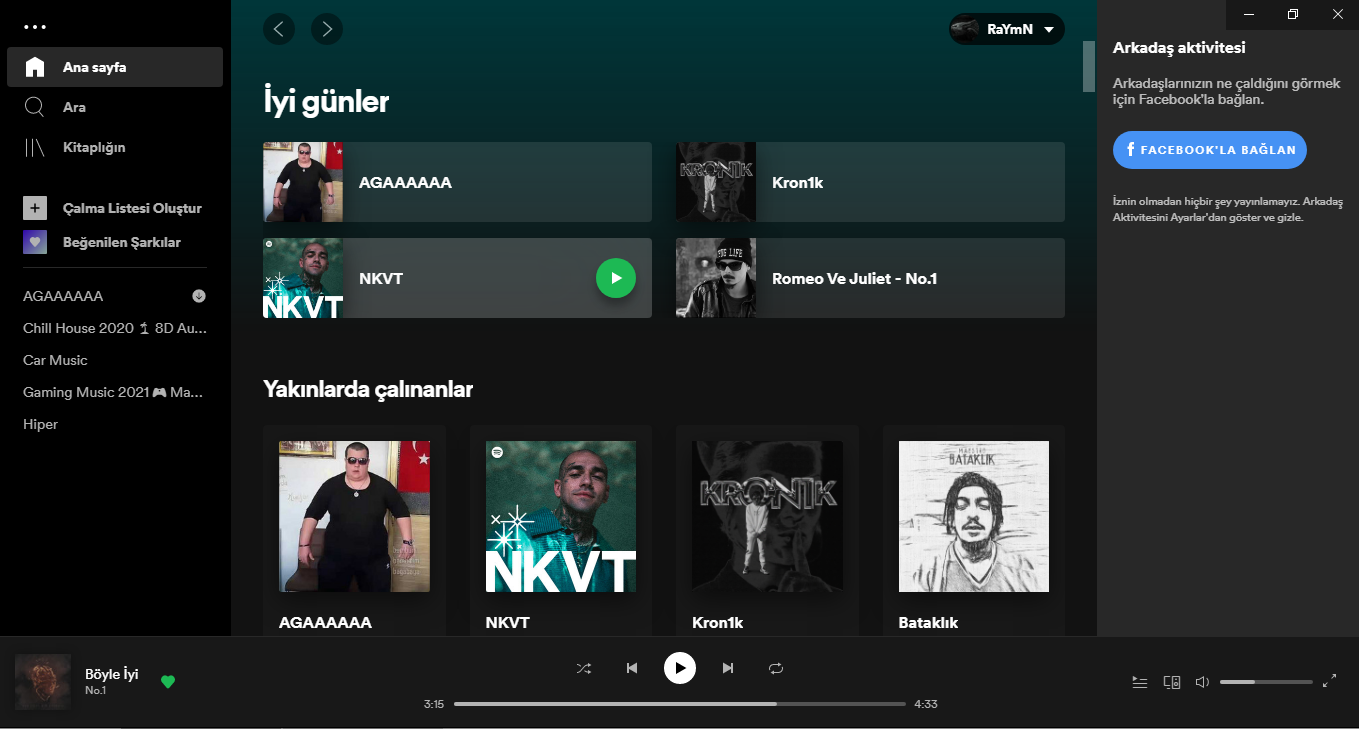Open the connect to a device menu
This screenshot has height=729, width=1359.
[x=1172, y=682]
